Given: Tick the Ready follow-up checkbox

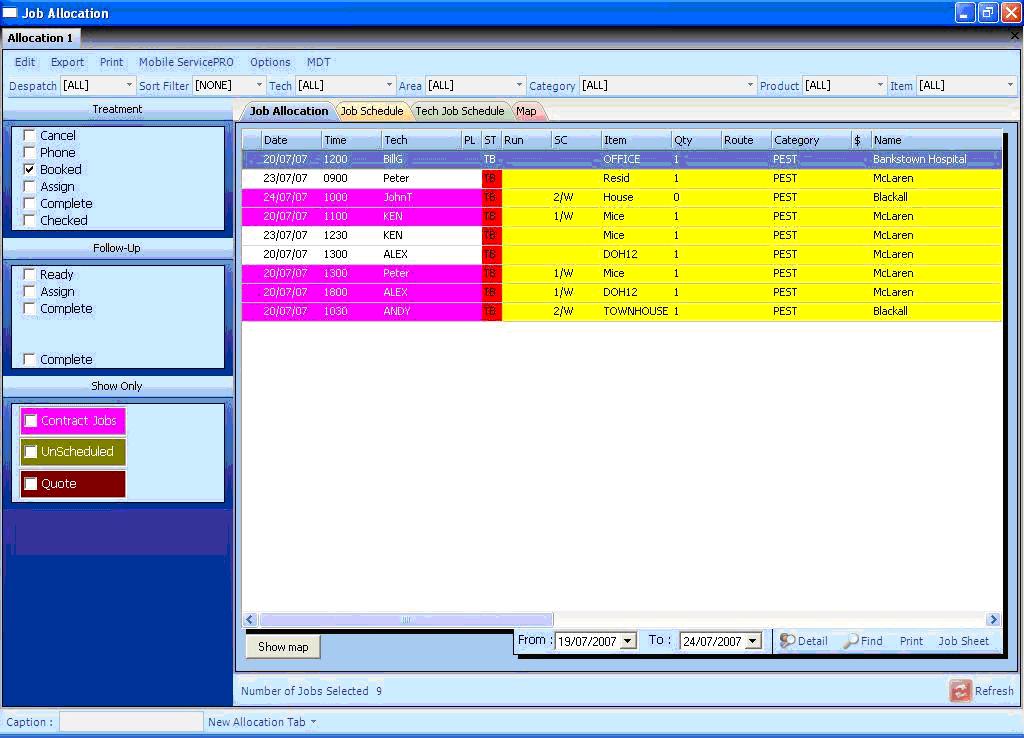Looking at the screenshot, I should pos(30,275).
